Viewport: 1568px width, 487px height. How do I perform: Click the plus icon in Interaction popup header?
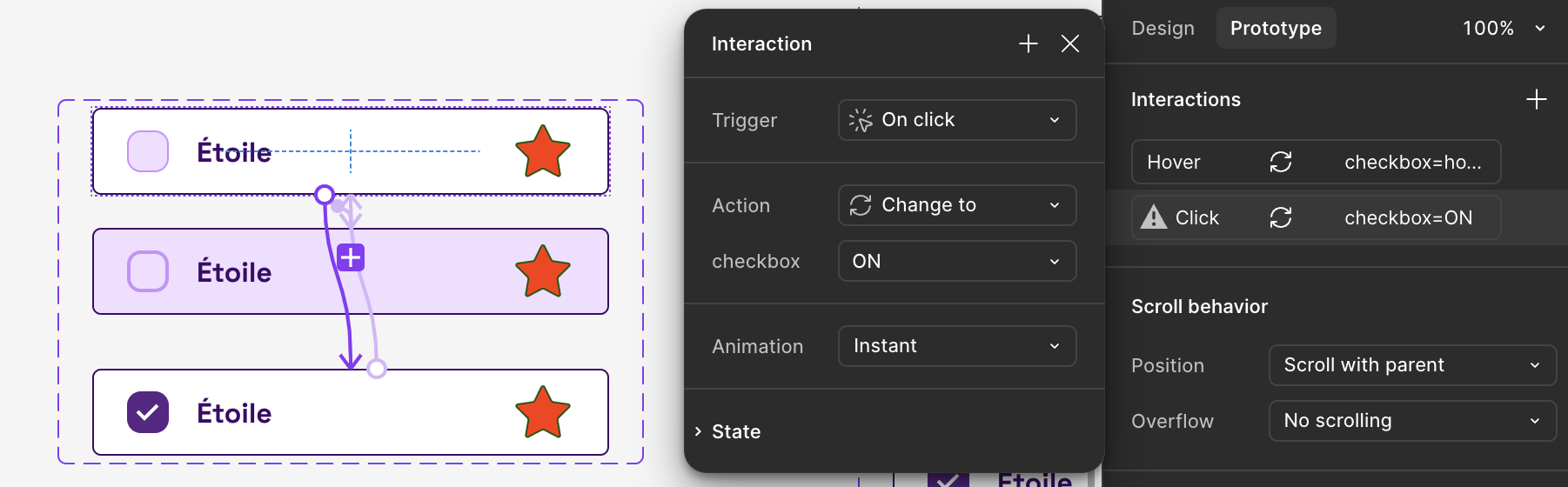(x=1029, y=43)
